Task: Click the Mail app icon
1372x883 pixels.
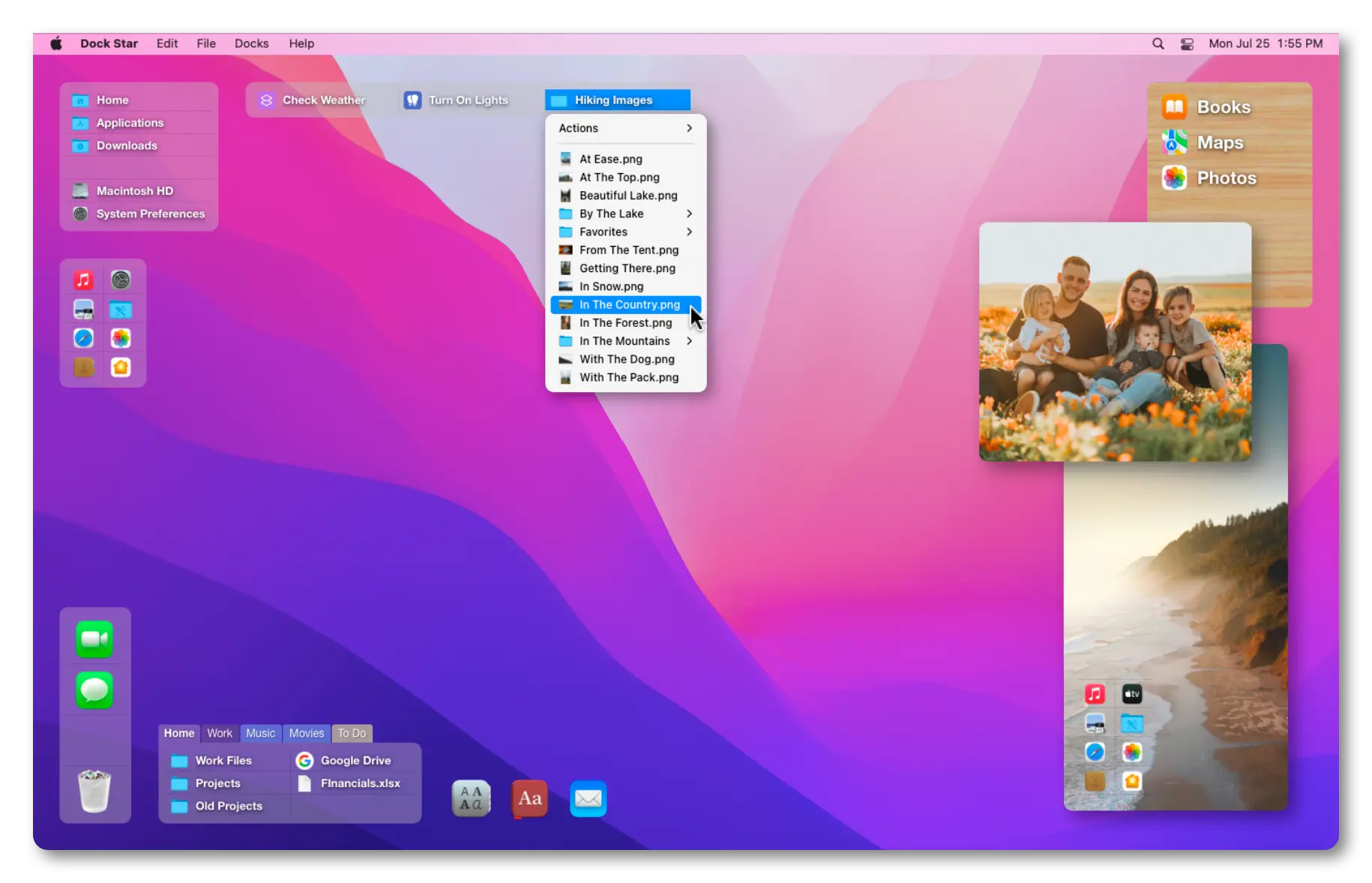Action: click(588, 799)
